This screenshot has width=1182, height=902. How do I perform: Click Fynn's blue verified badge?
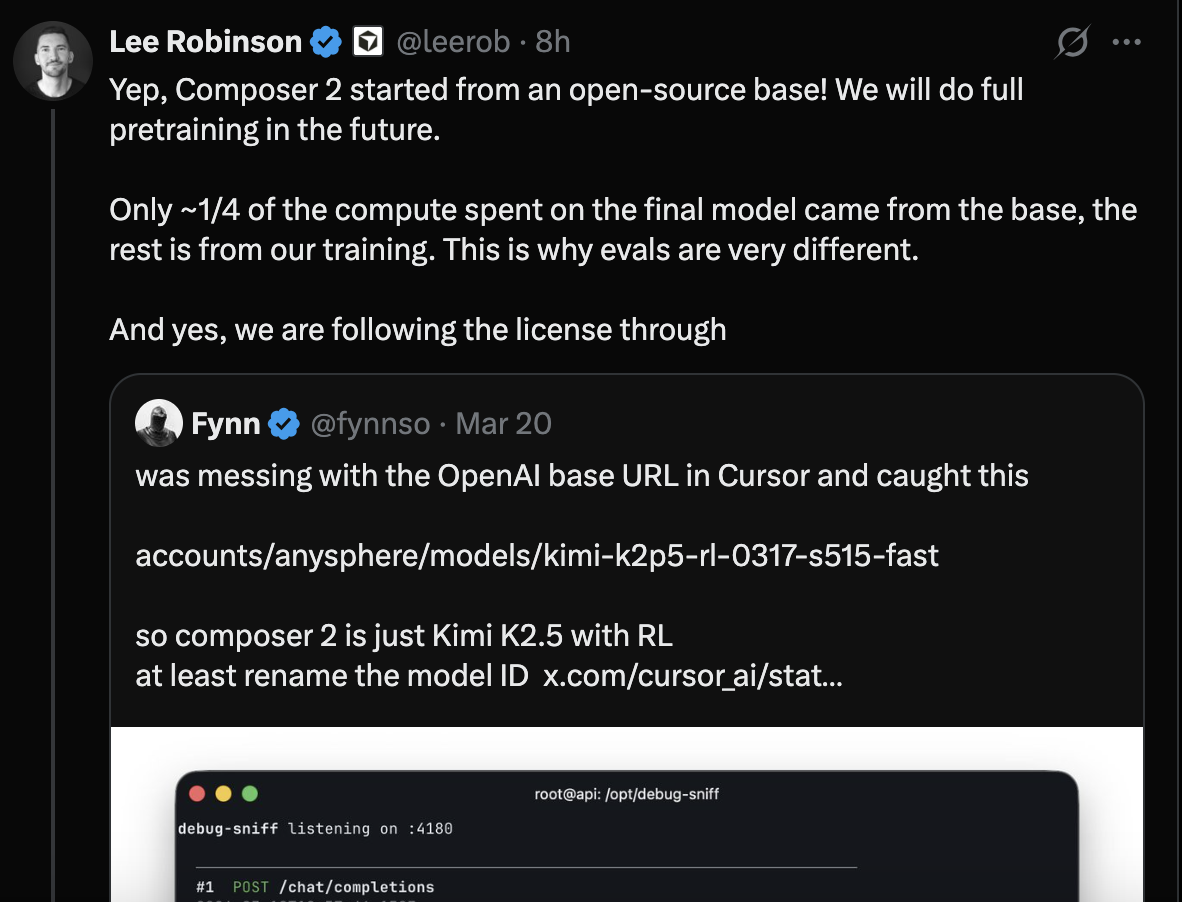pos(284,424)
